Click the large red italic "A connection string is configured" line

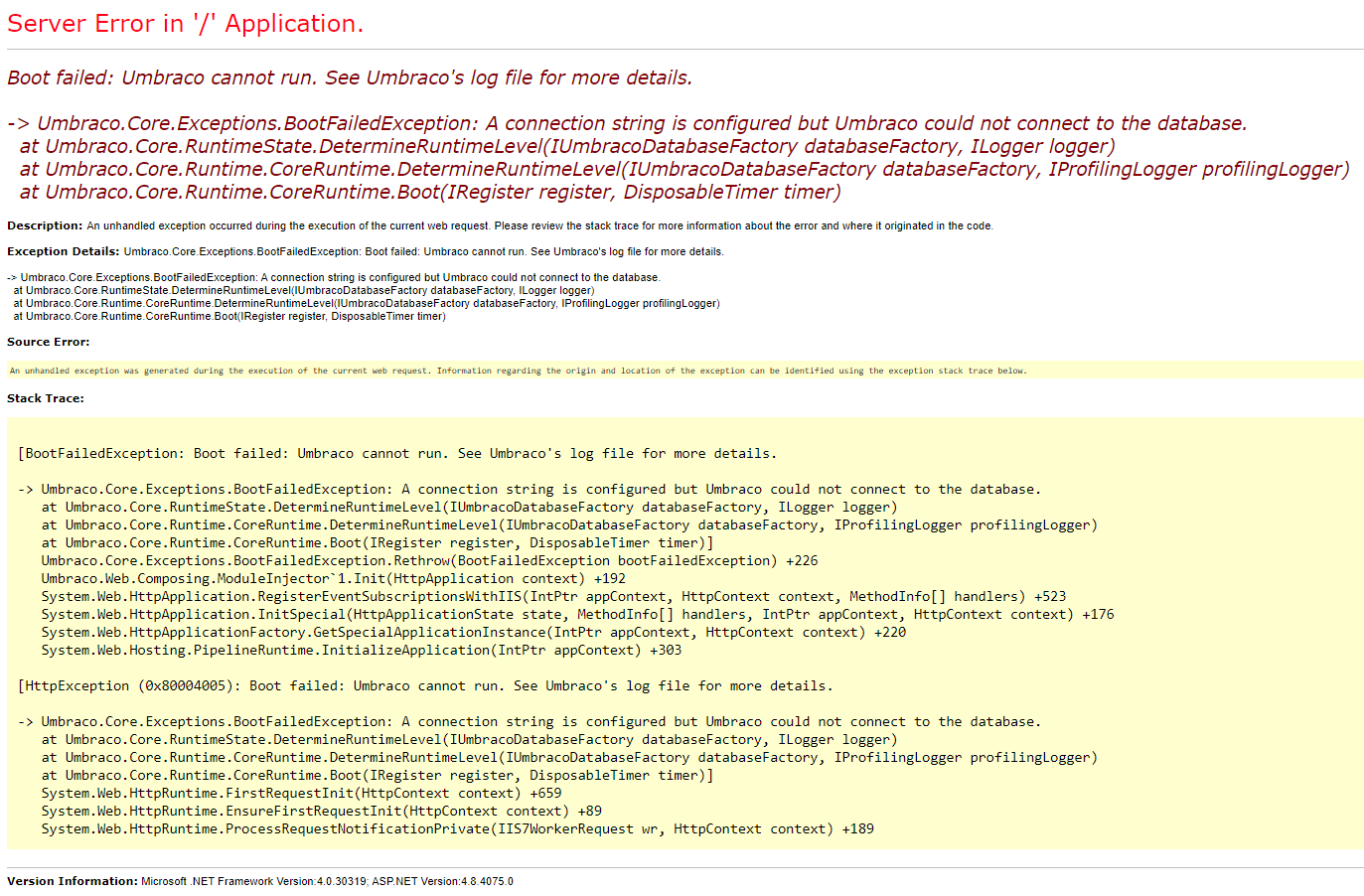click(x=627, y=123)
